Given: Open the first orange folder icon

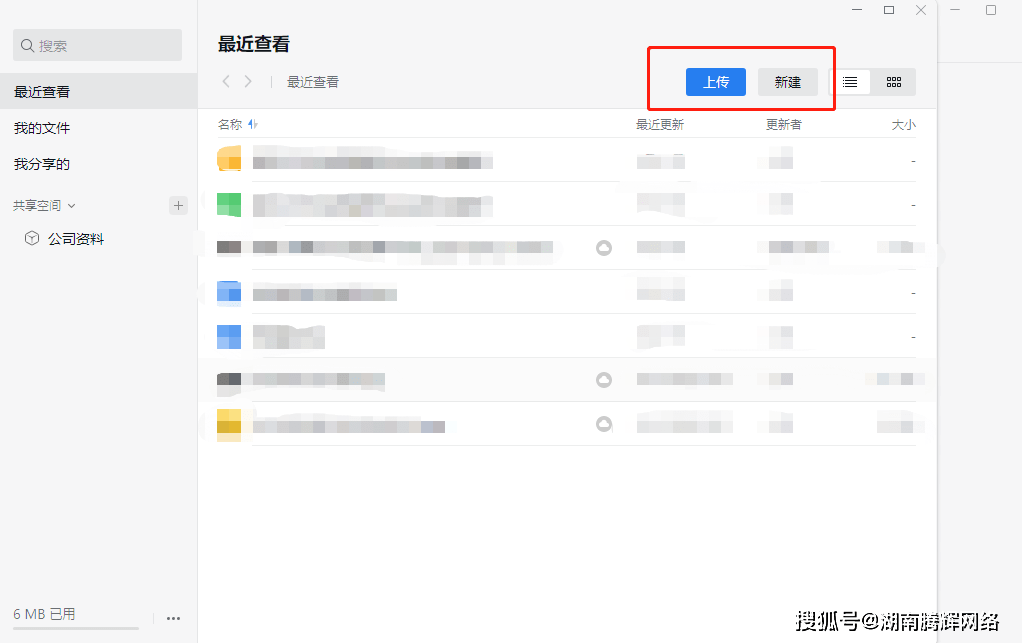Looking at the screenshot, I should point(229,159).
